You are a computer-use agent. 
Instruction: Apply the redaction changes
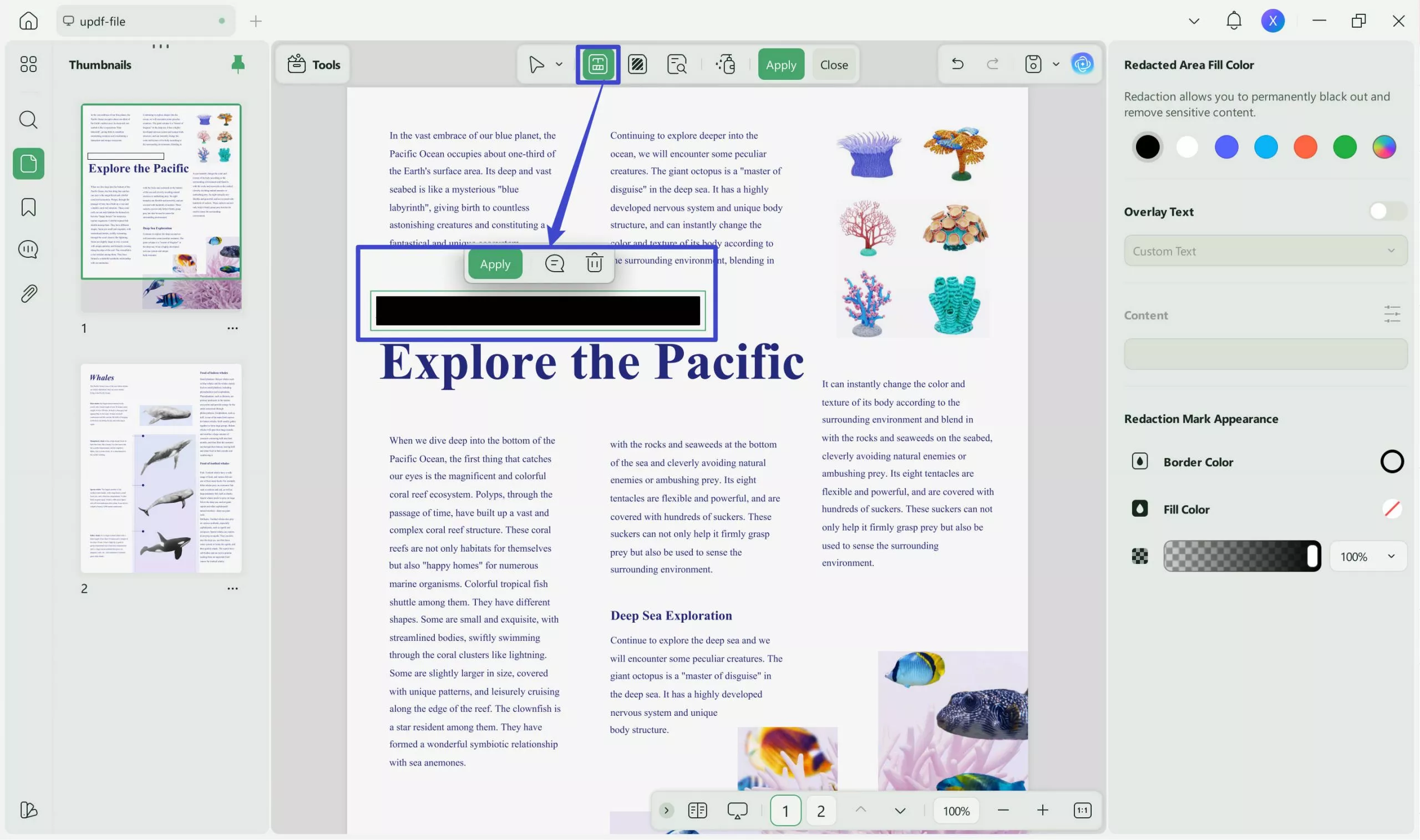pos(781,64)
